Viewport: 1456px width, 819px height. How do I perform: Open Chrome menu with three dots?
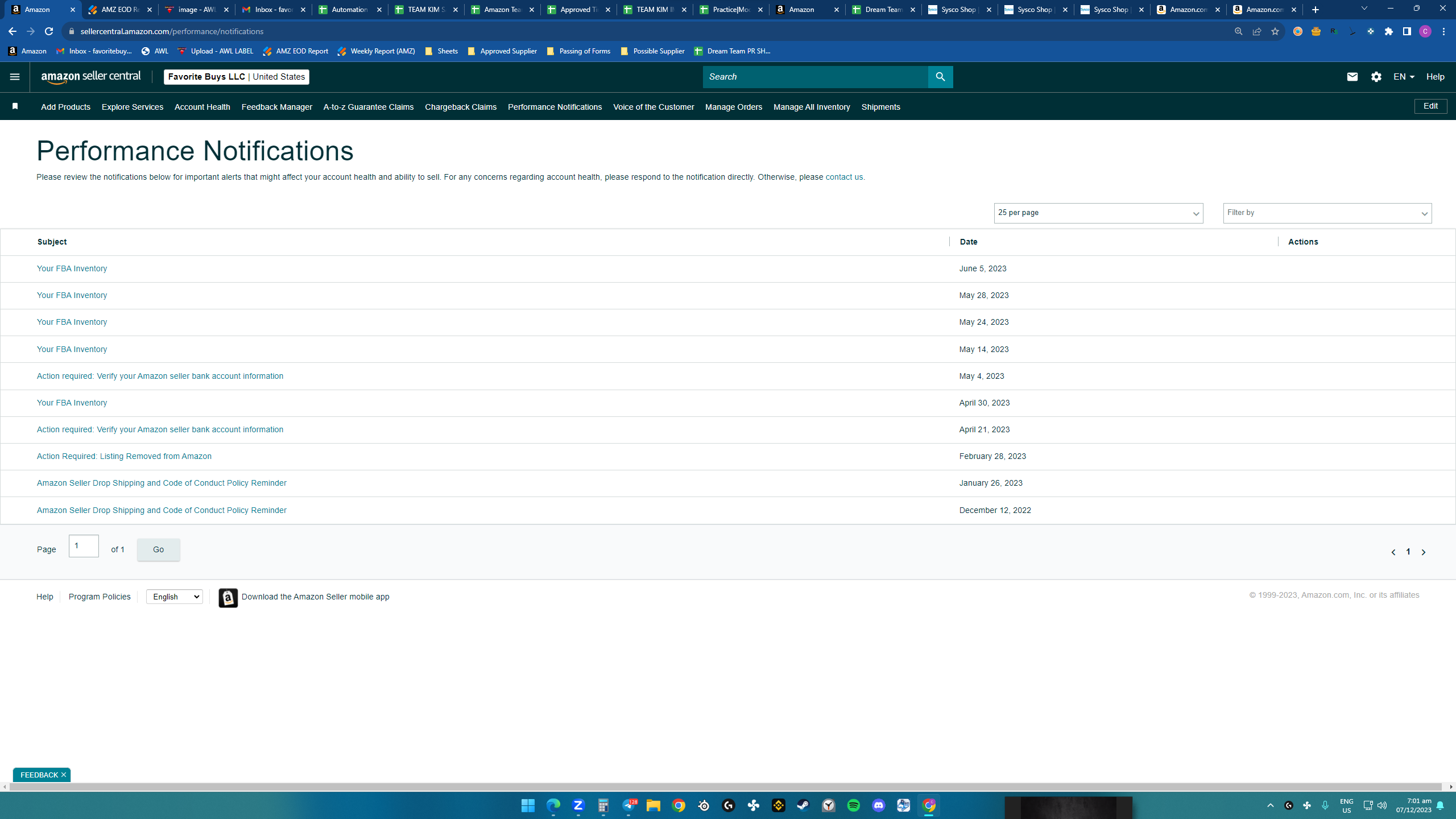[1443, 31]
